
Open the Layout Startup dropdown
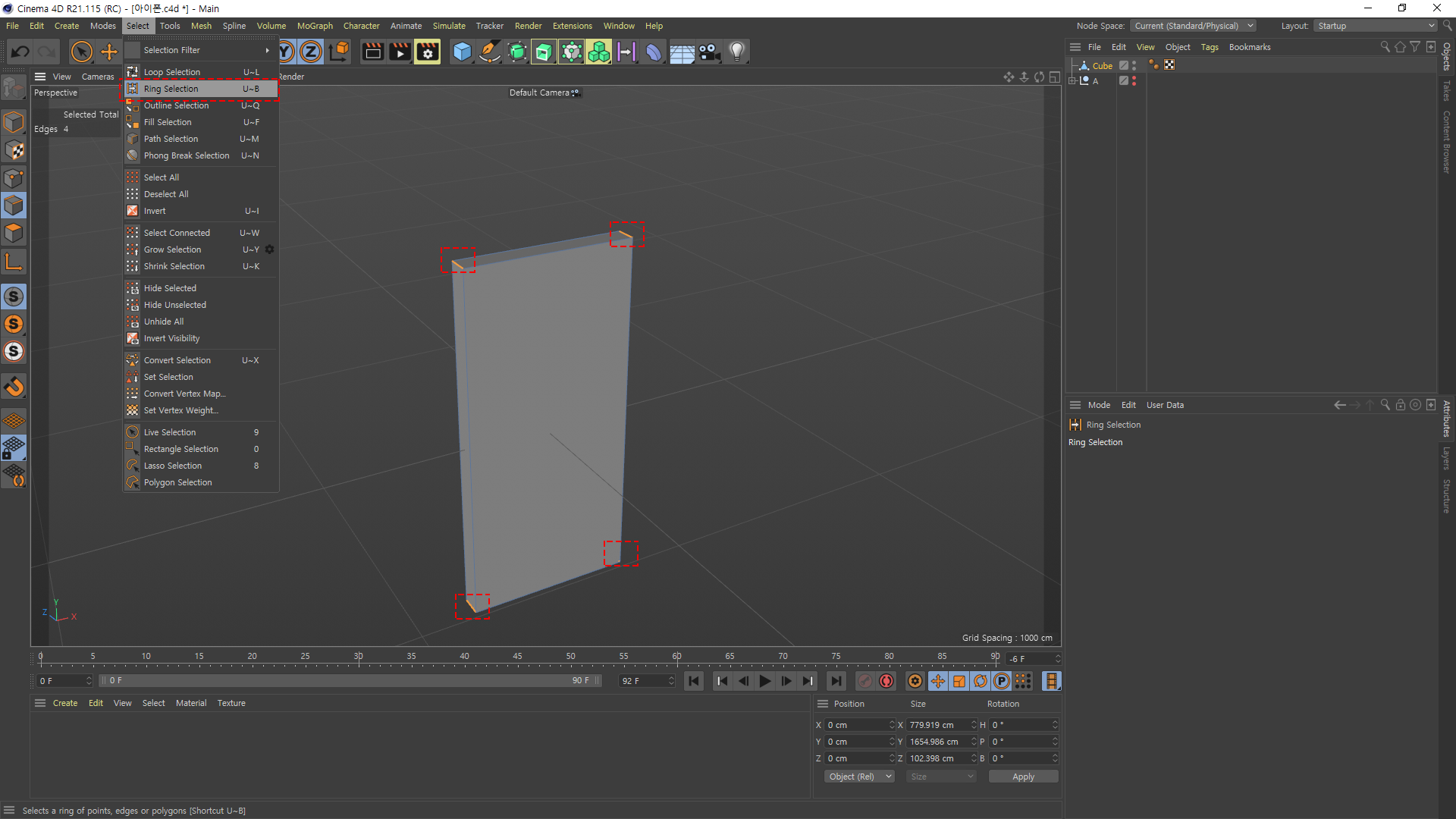pos(1375,26)
